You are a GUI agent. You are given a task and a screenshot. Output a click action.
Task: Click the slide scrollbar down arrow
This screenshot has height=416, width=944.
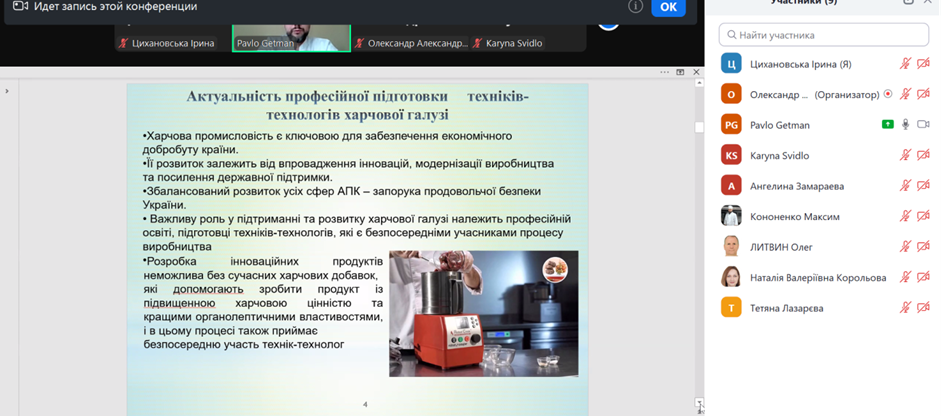[x=699, y=401]
